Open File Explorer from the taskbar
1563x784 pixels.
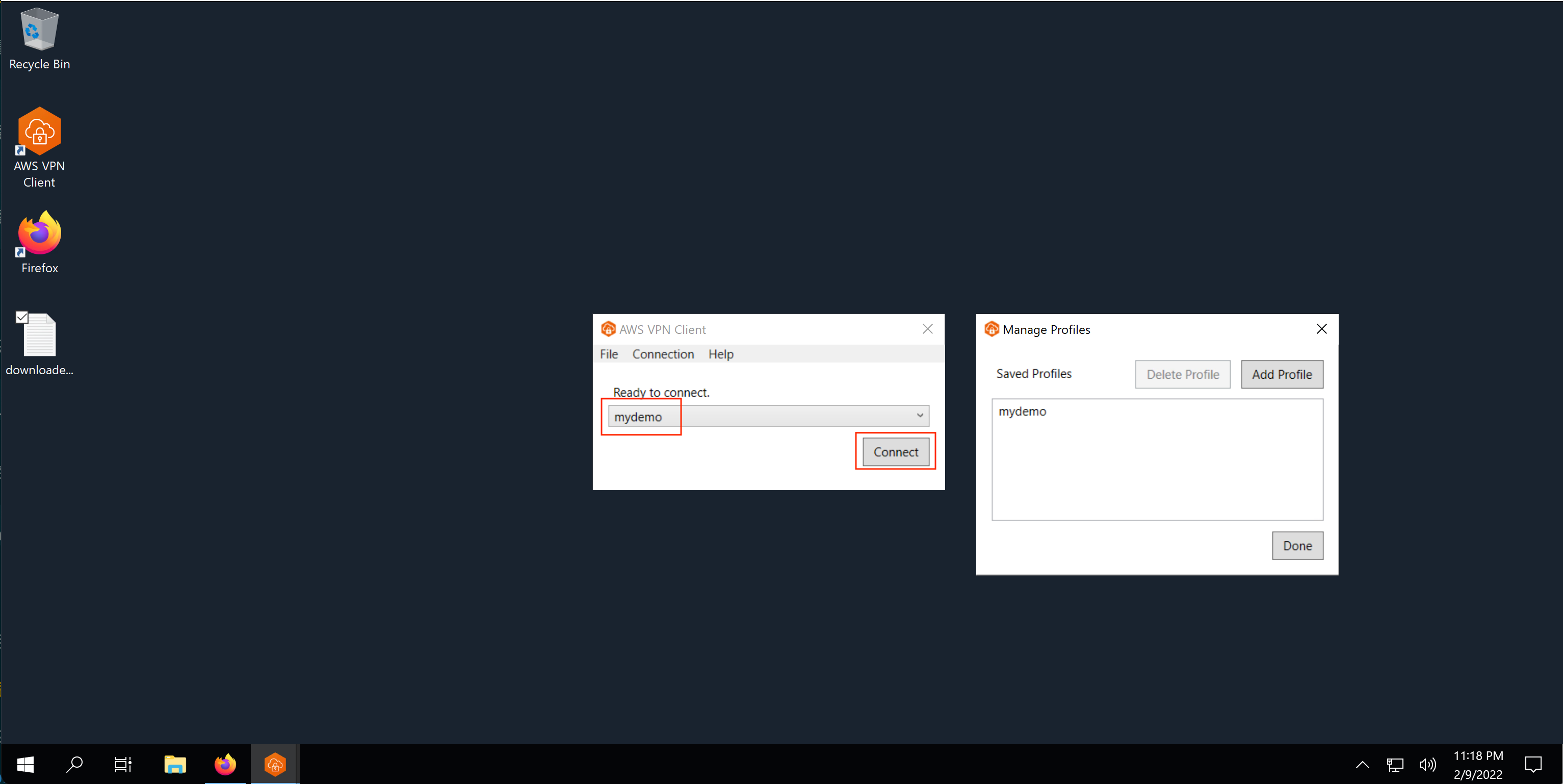coord(175,765)
